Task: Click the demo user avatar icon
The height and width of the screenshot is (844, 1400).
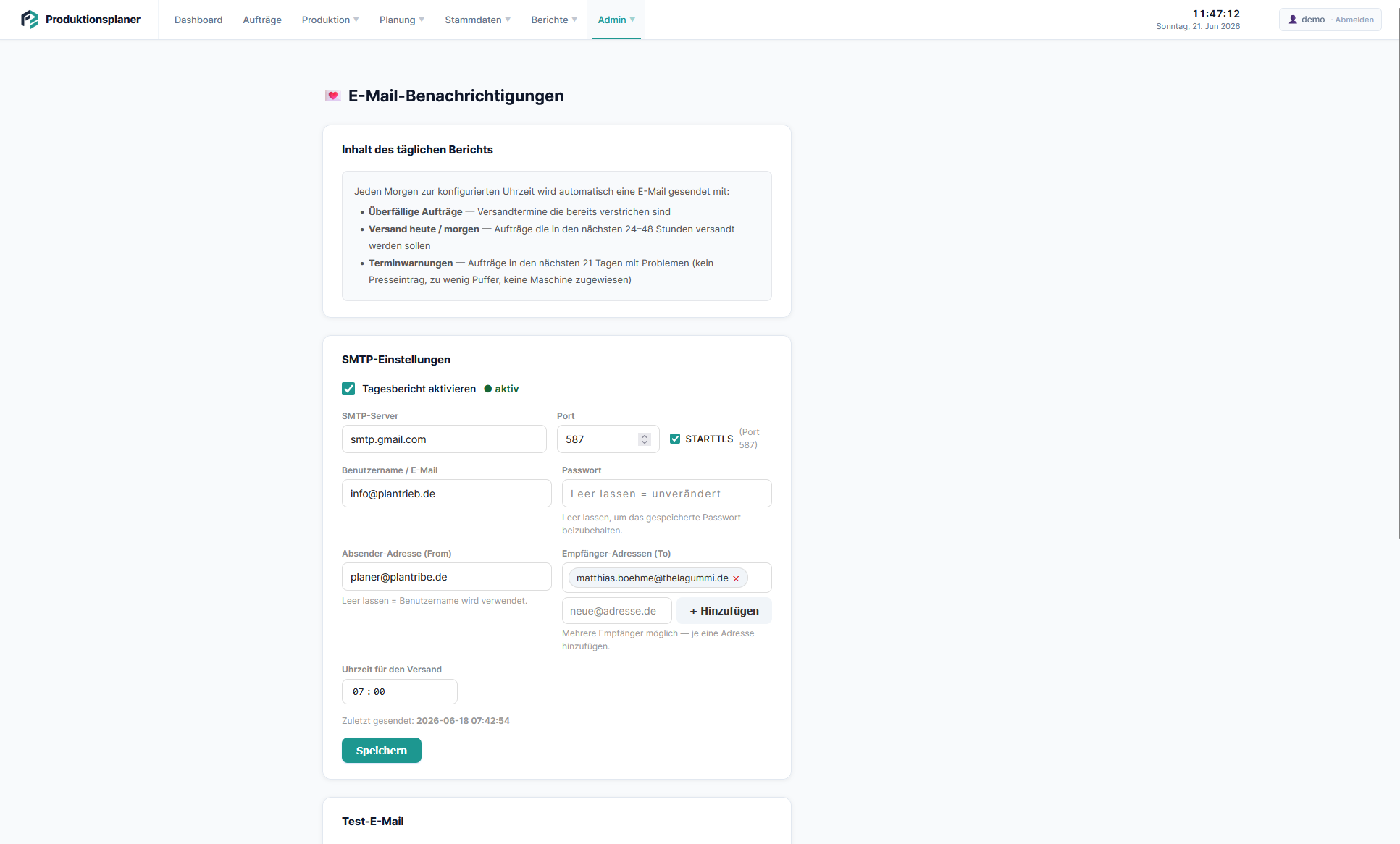Action: tap(1293, 20)
